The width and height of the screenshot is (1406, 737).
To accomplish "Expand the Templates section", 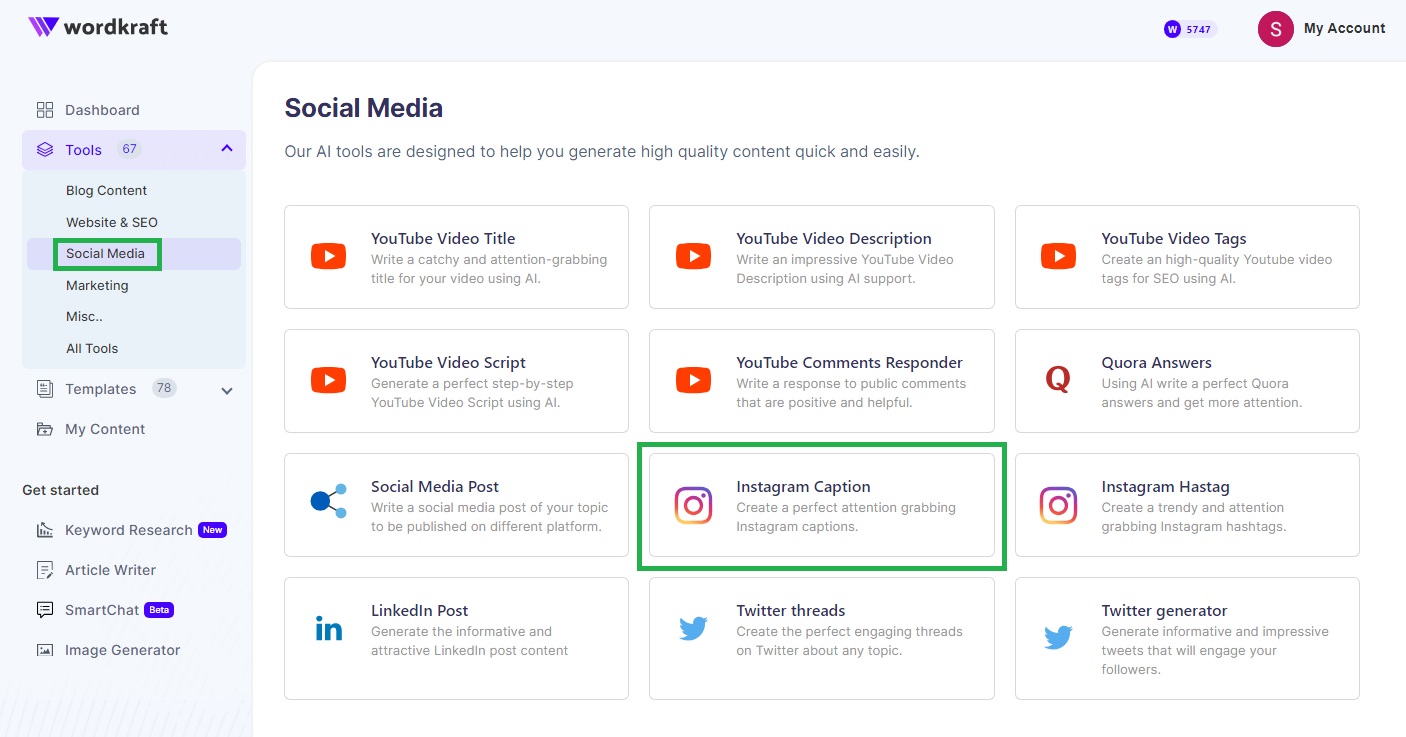I will (x=226, y=390).
